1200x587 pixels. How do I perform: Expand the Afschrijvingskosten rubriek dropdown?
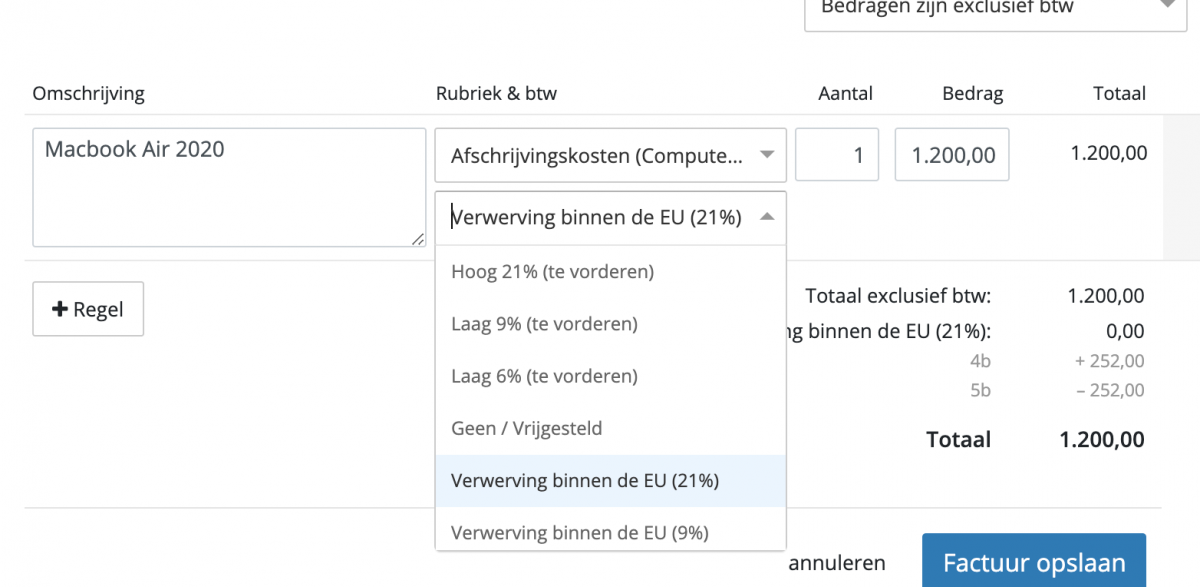click(x=610, y=155)
